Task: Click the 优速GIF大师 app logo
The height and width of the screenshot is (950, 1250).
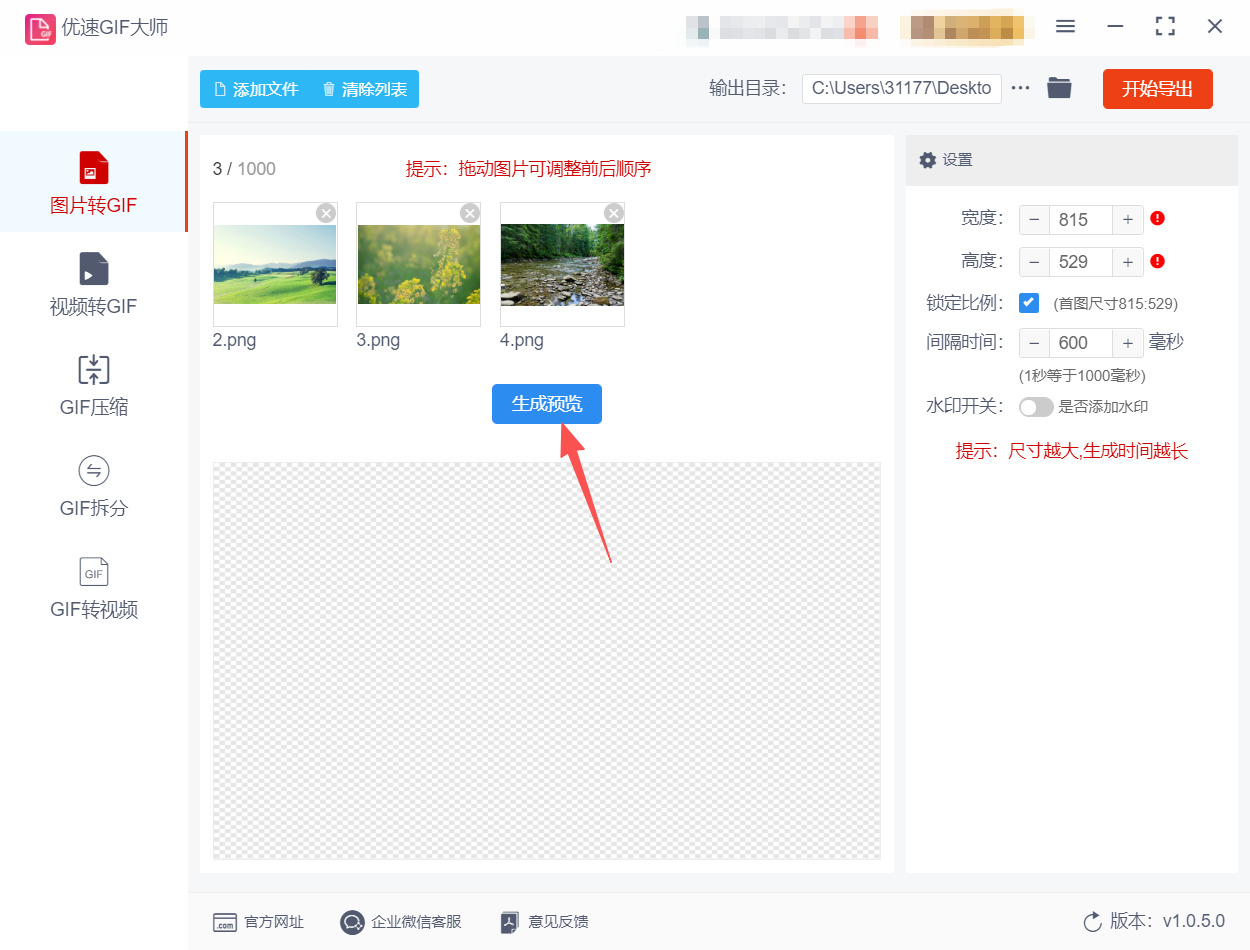Action: pos(40,28)
